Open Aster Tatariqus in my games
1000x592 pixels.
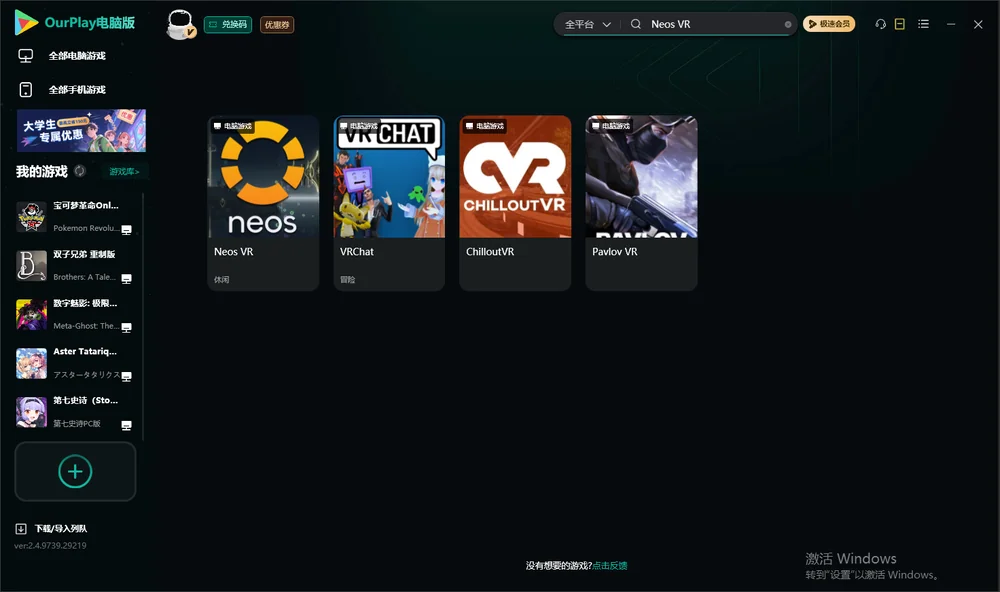coord(74,363)
